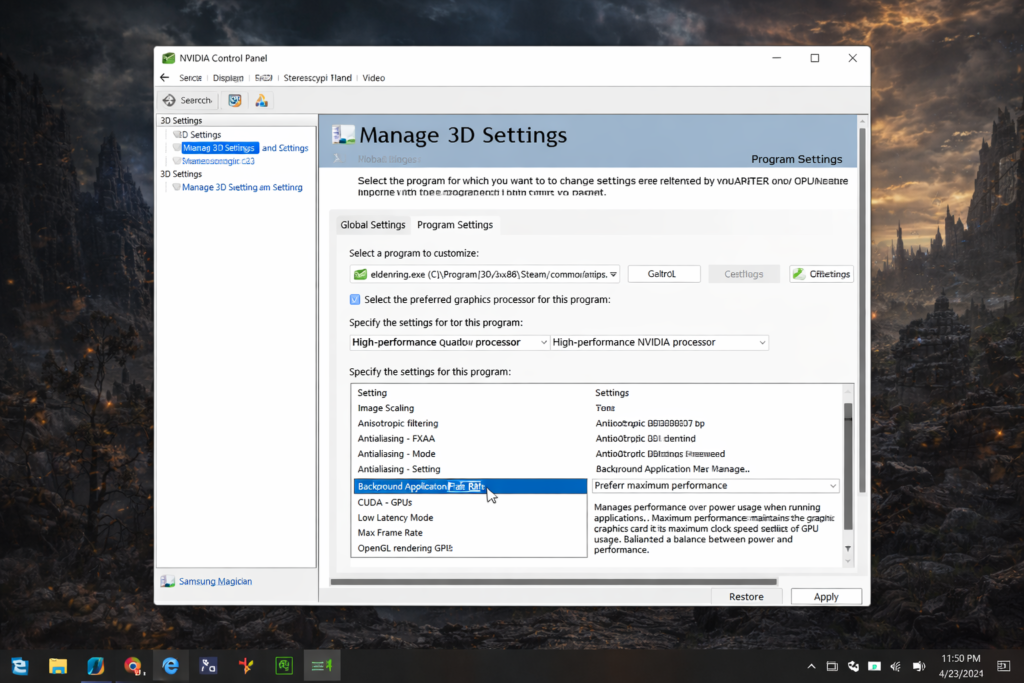Screen dimensions: 1024x683
Task: Open the Display menu
Action: point(228,77)
